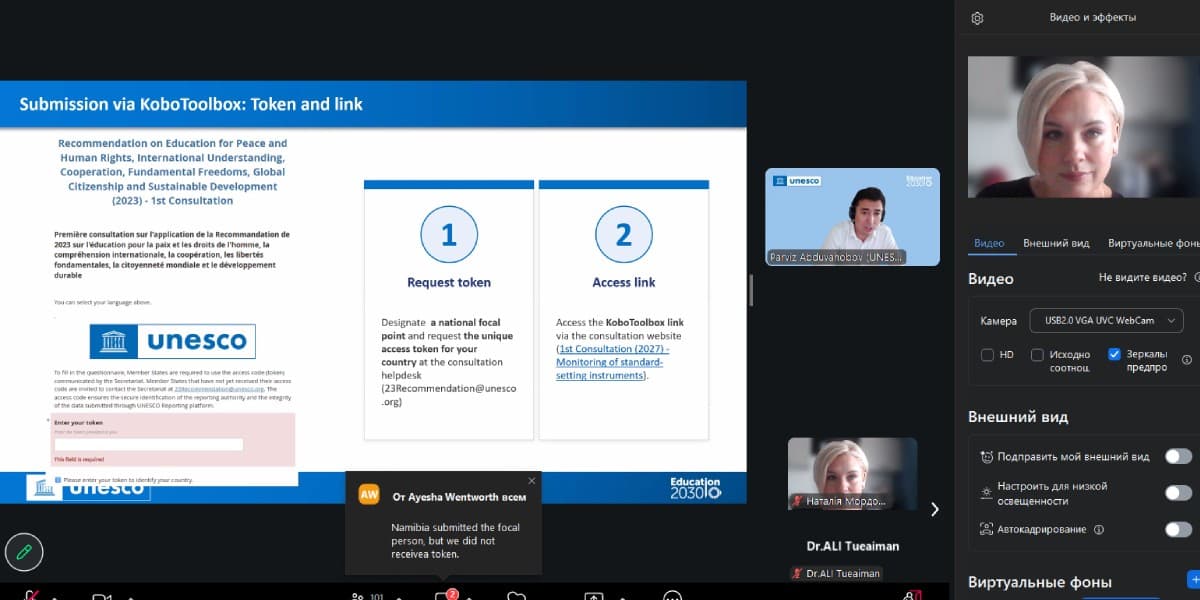Open the Камера dropdown USB2.0 VGA UVC WebCam

point(1106,321)
